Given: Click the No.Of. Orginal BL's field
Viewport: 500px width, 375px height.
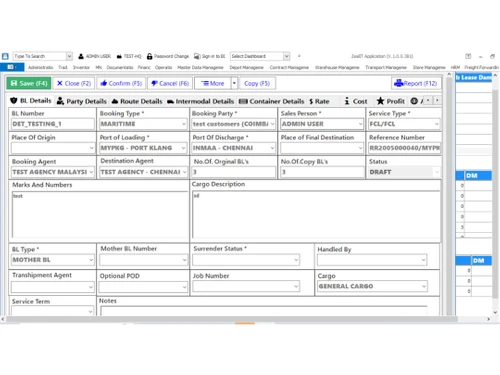Looking at the screenshot, I should (x=234, y=172).
